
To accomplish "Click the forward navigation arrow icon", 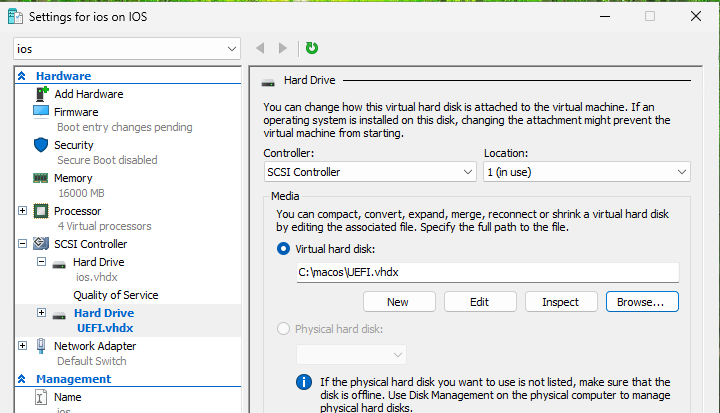I will [x=283, y=48].
